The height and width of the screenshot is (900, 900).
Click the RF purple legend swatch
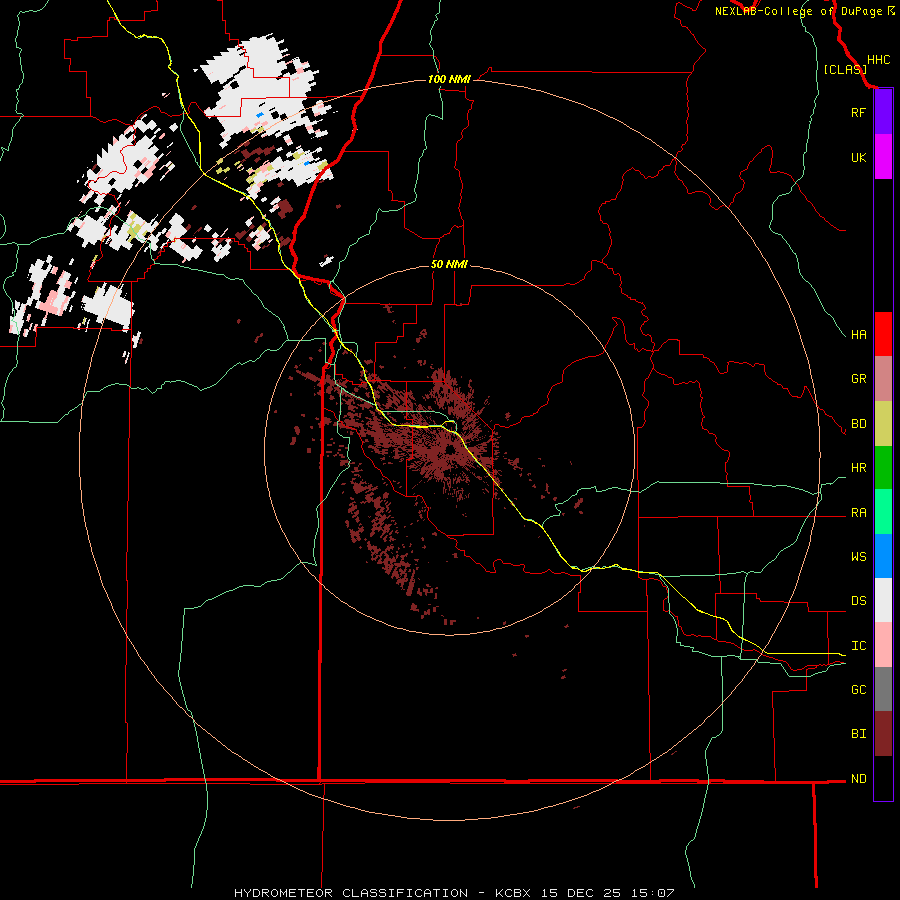tap(883, 112)
